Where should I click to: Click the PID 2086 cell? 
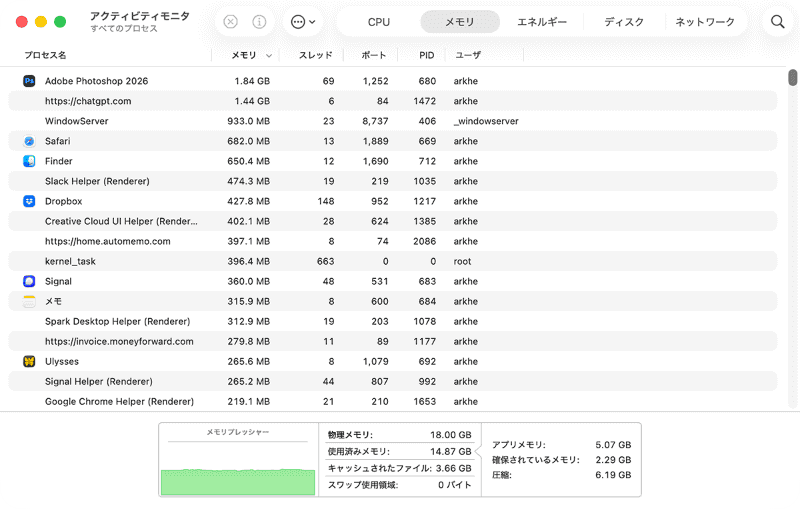tap(424, 241)
